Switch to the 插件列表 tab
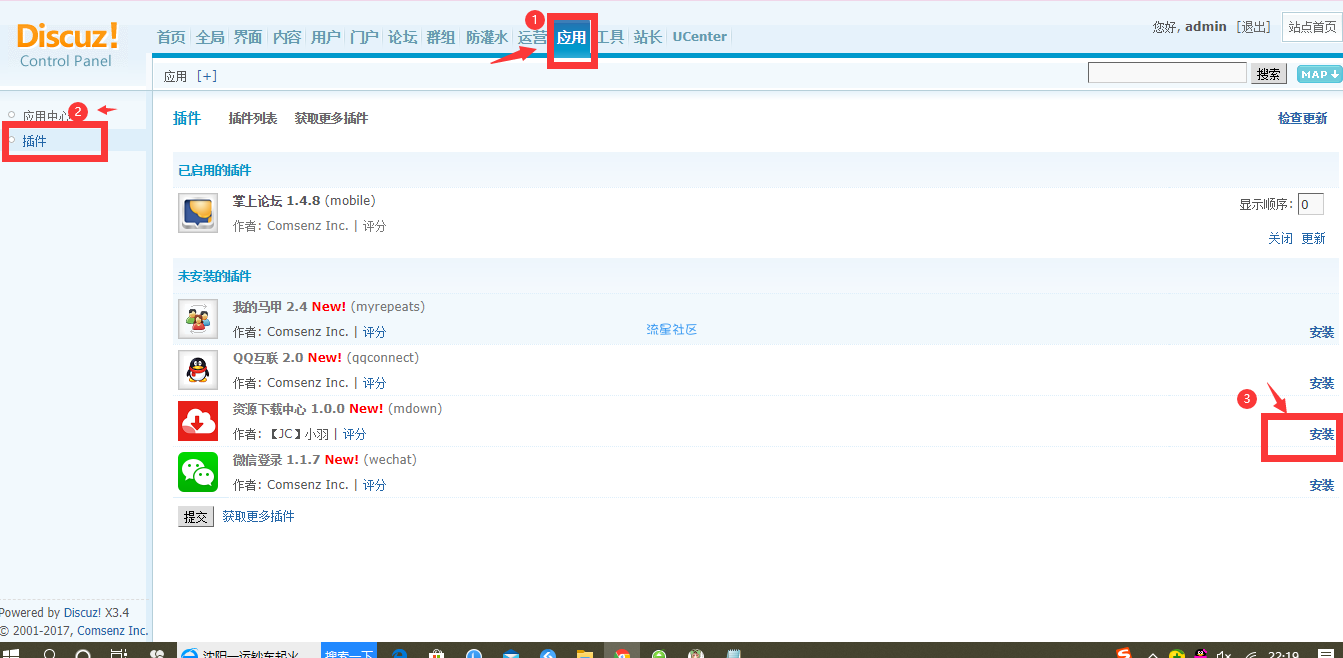The height and width of the screenshot is (658, 1343). point(253,118)
